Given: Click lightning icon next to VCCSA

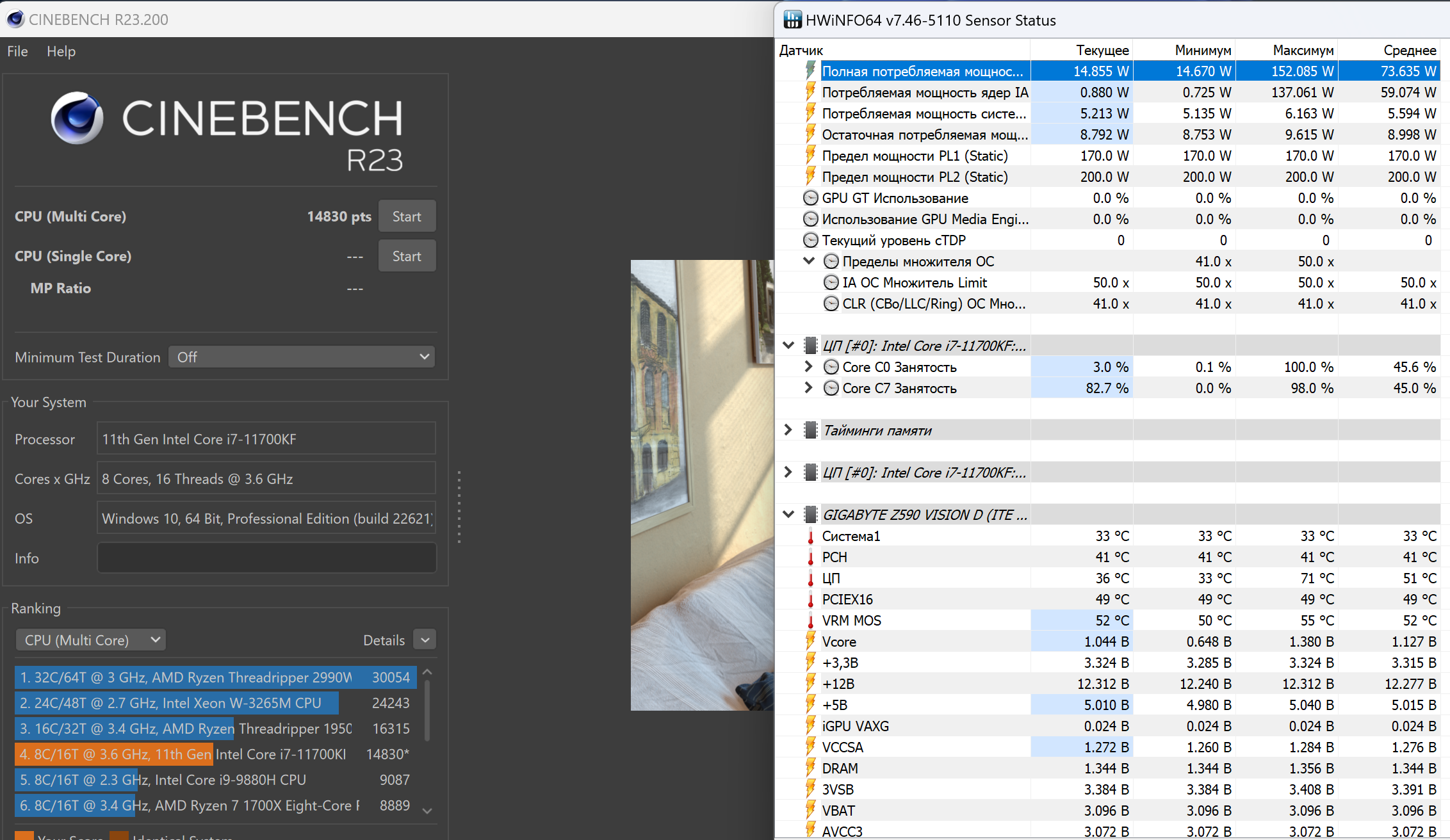Looking at the screenshot, I should point(810,747).
